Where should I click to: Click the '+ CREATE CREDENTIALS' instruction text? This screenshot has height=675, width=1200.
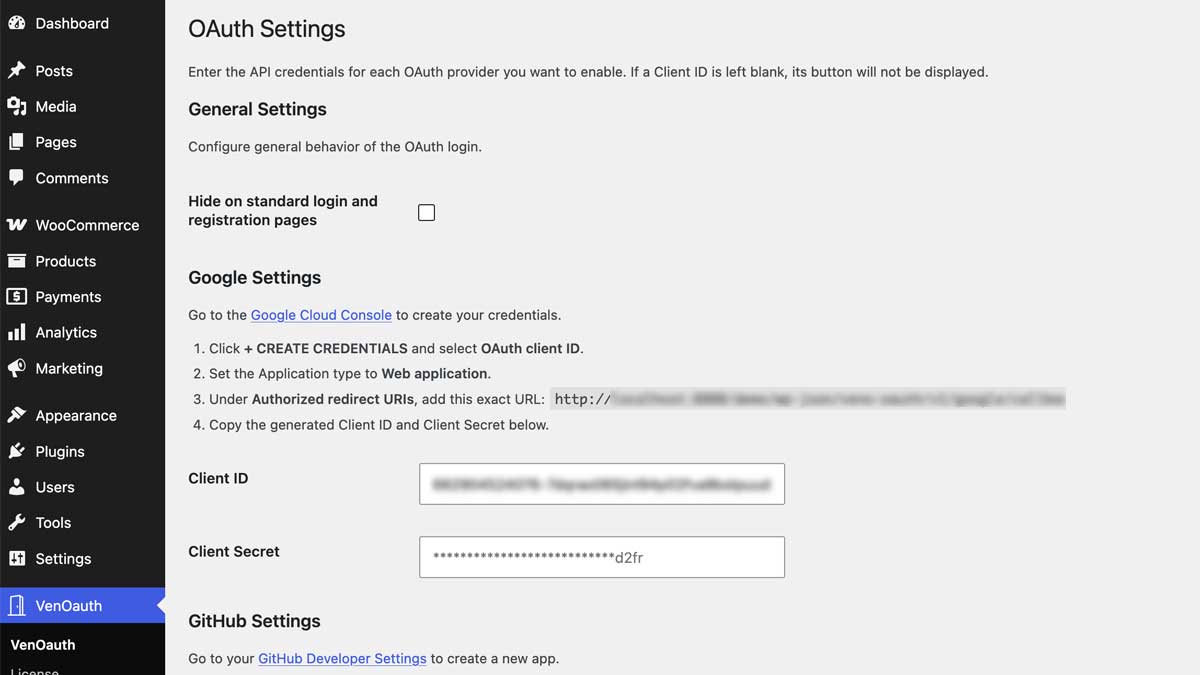[326, 349]
